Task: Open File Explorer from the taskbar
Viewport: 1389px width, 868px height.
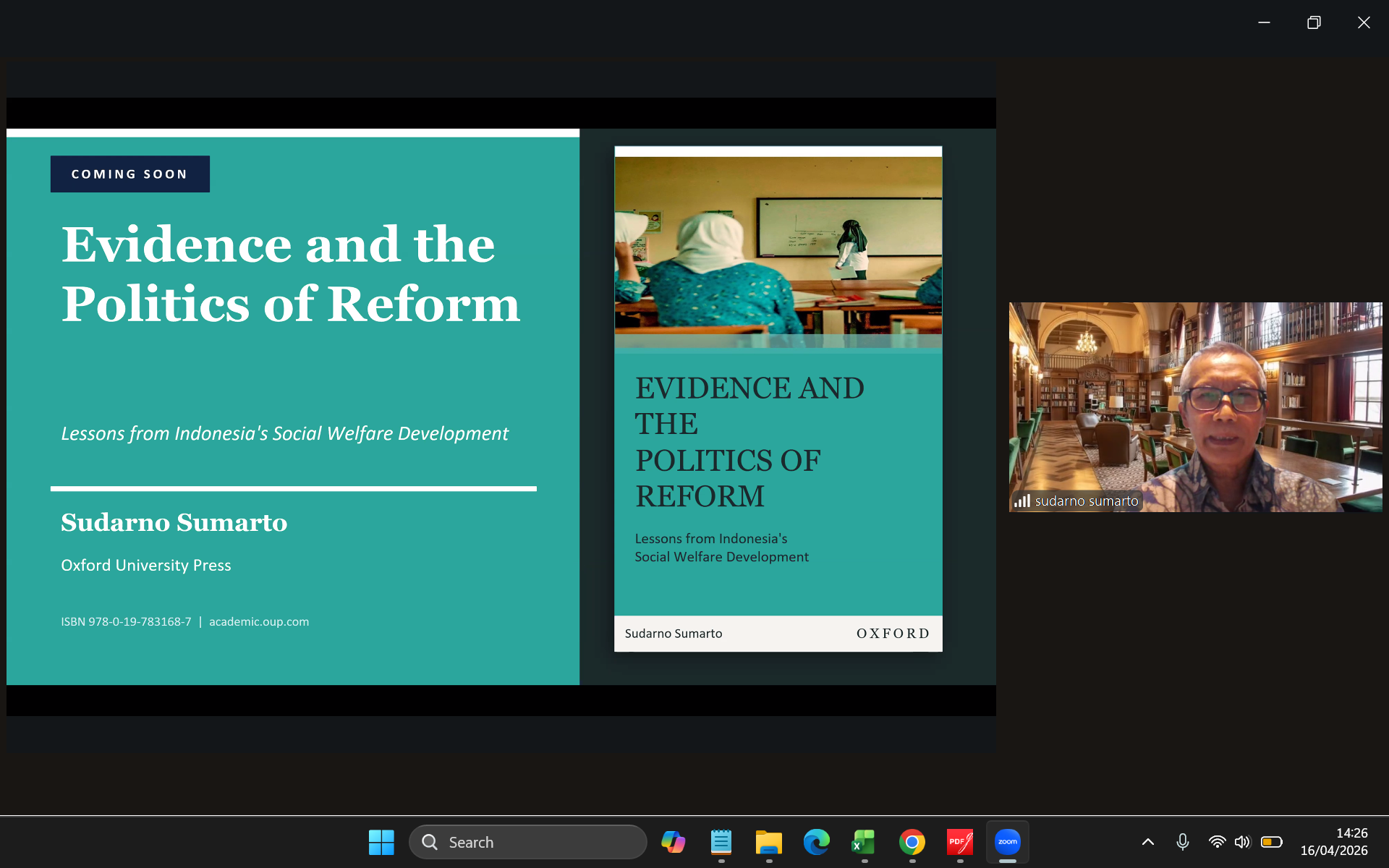Action: pos(769,842)
